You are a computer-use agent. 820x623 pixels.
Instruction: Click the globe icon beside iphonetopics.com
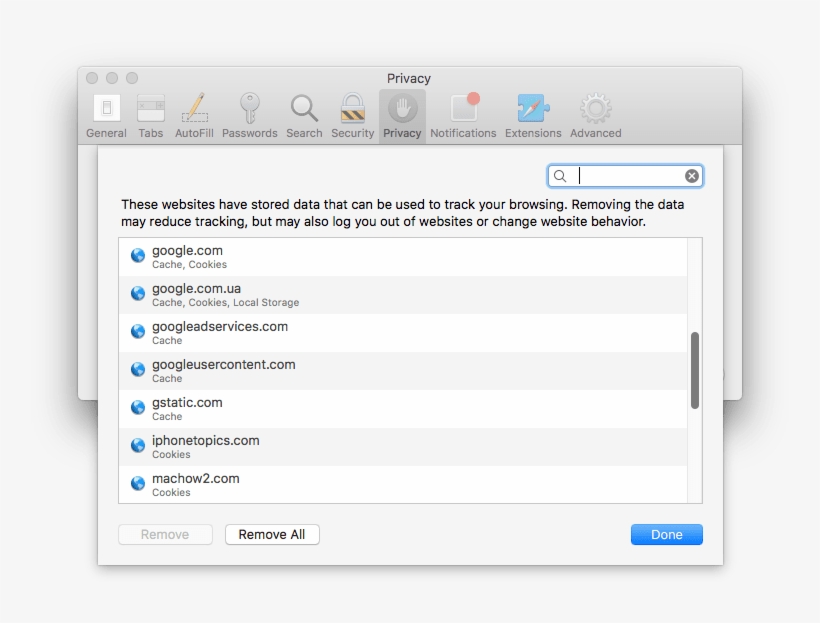138,445
